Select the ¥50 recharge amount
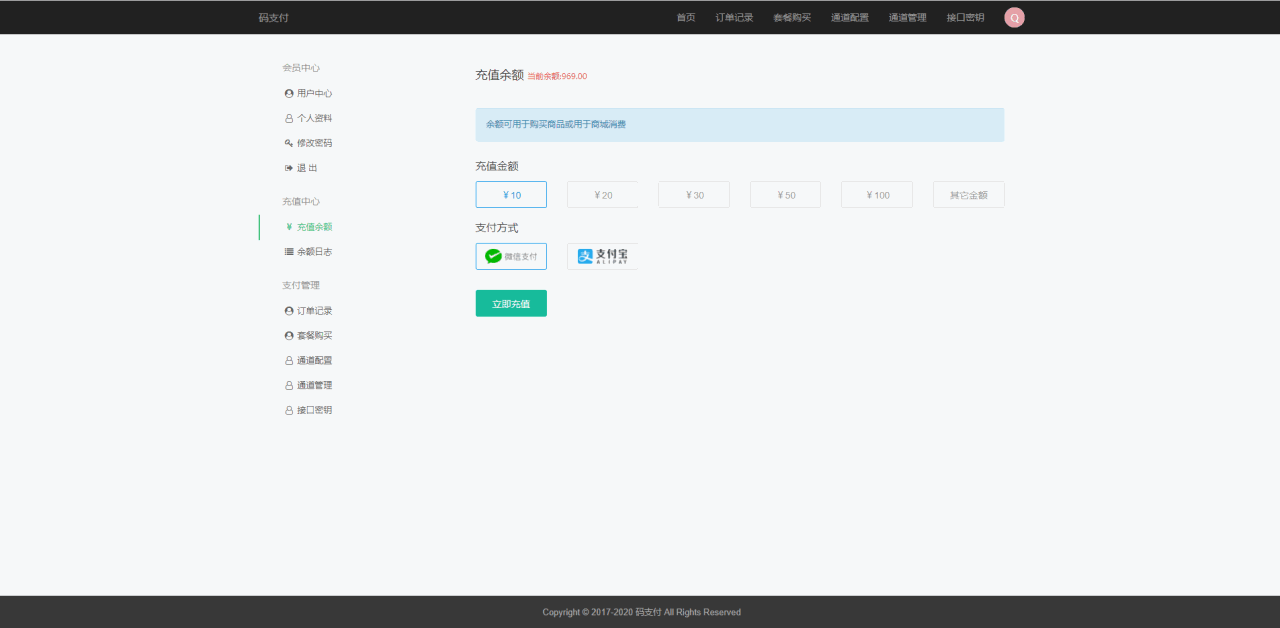Screen dimensions: 1280x628 (x=785, y=195)
